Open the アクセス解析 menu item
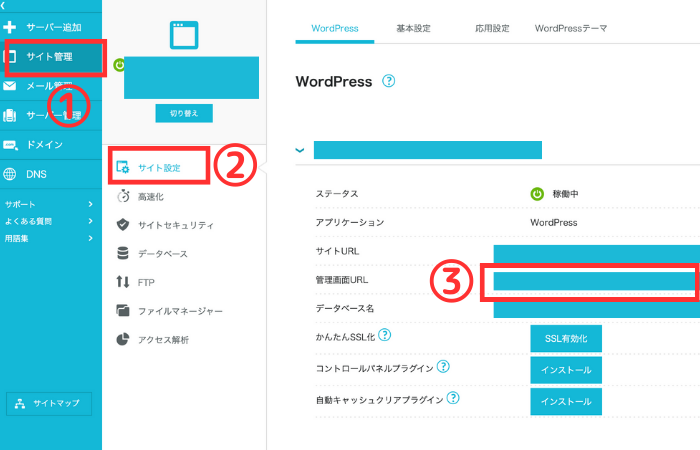 (163, 340)
